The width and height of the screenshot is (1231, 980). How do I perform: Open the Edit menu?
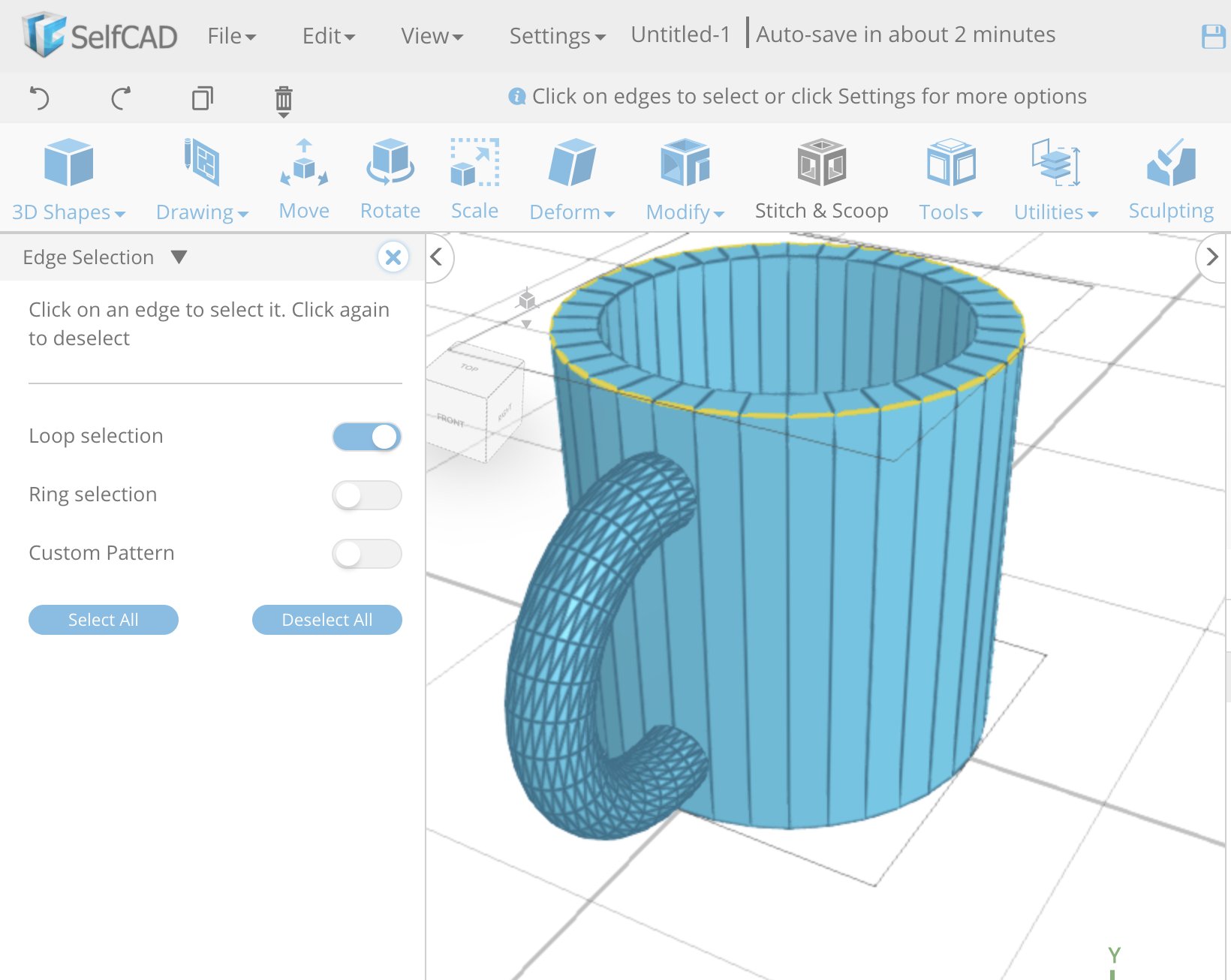[x=329, y=35]
